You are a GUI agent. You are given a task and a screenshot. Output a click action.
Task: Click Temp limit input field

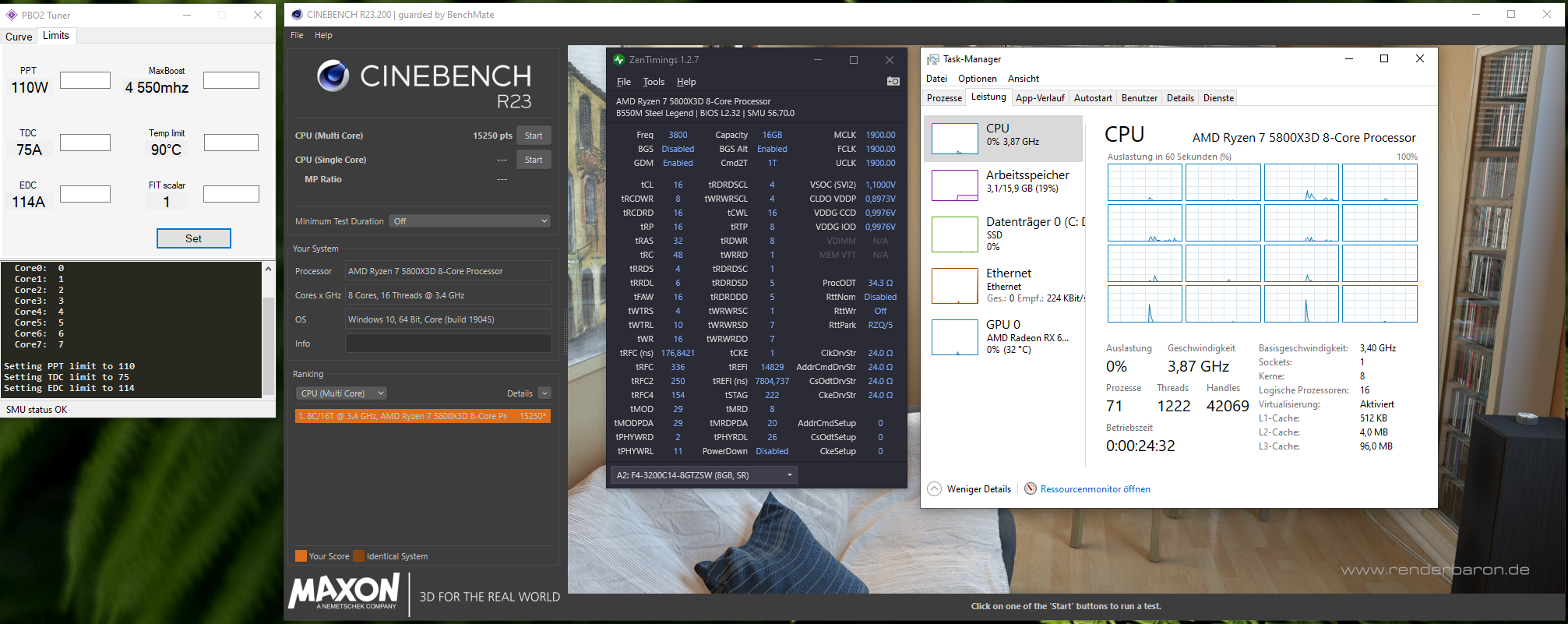pyautogui.click(x=231, y=143)
